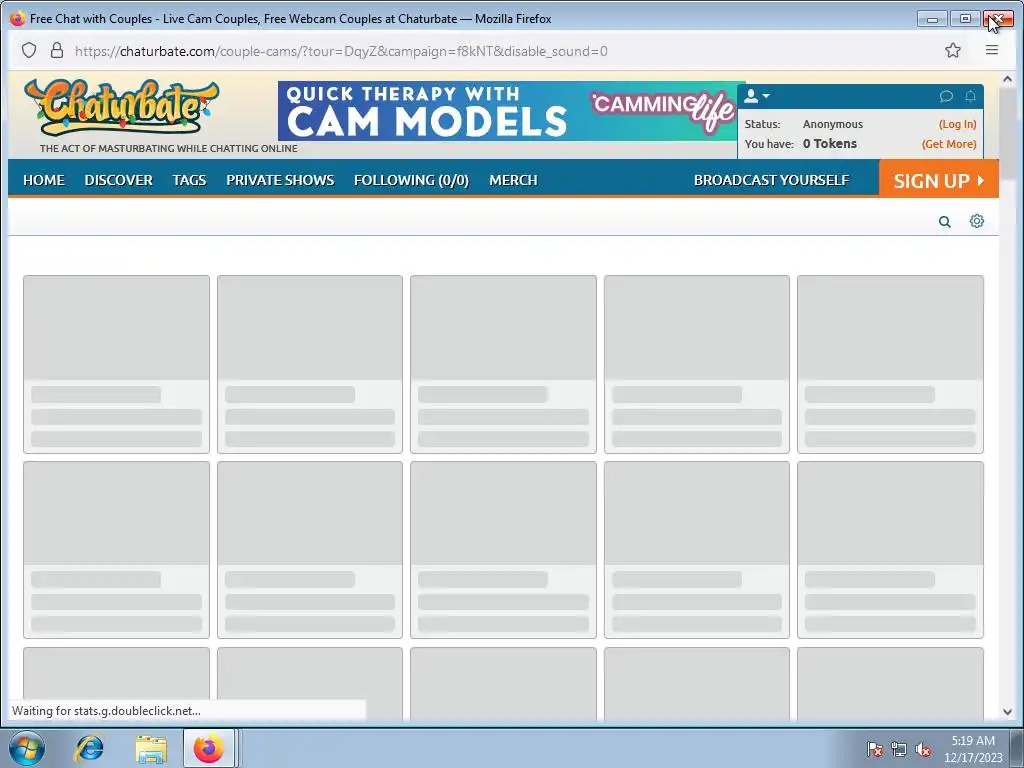Screen dimensions: 1024x768
Task: Click the '0 Tokens' text
Action: (829, 144)
